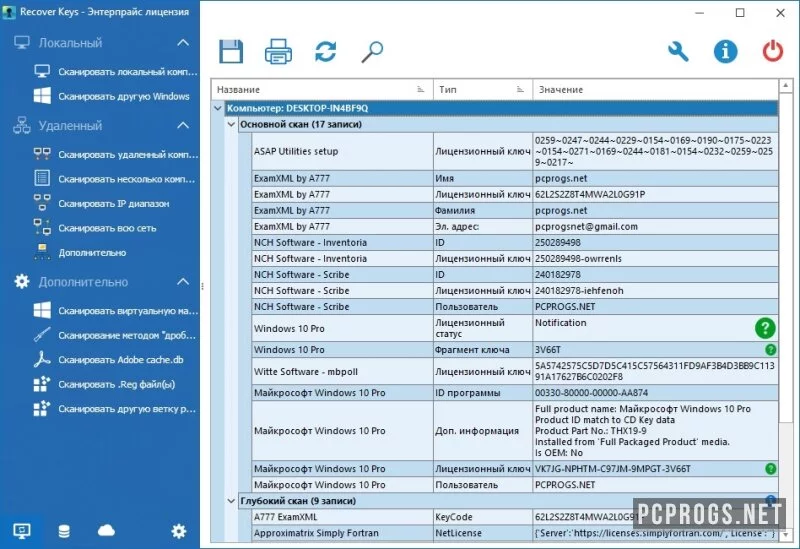800x549 pixels.
Task: Select Сканировать IP диапазон
Action: point(102,204)
